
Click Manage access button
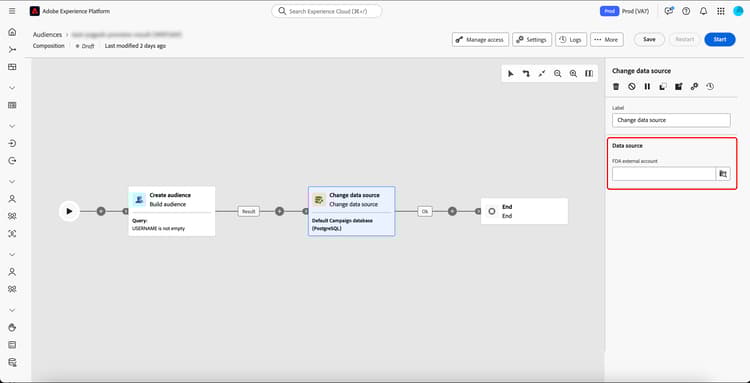pyautogui.click(x=480, y=40)
